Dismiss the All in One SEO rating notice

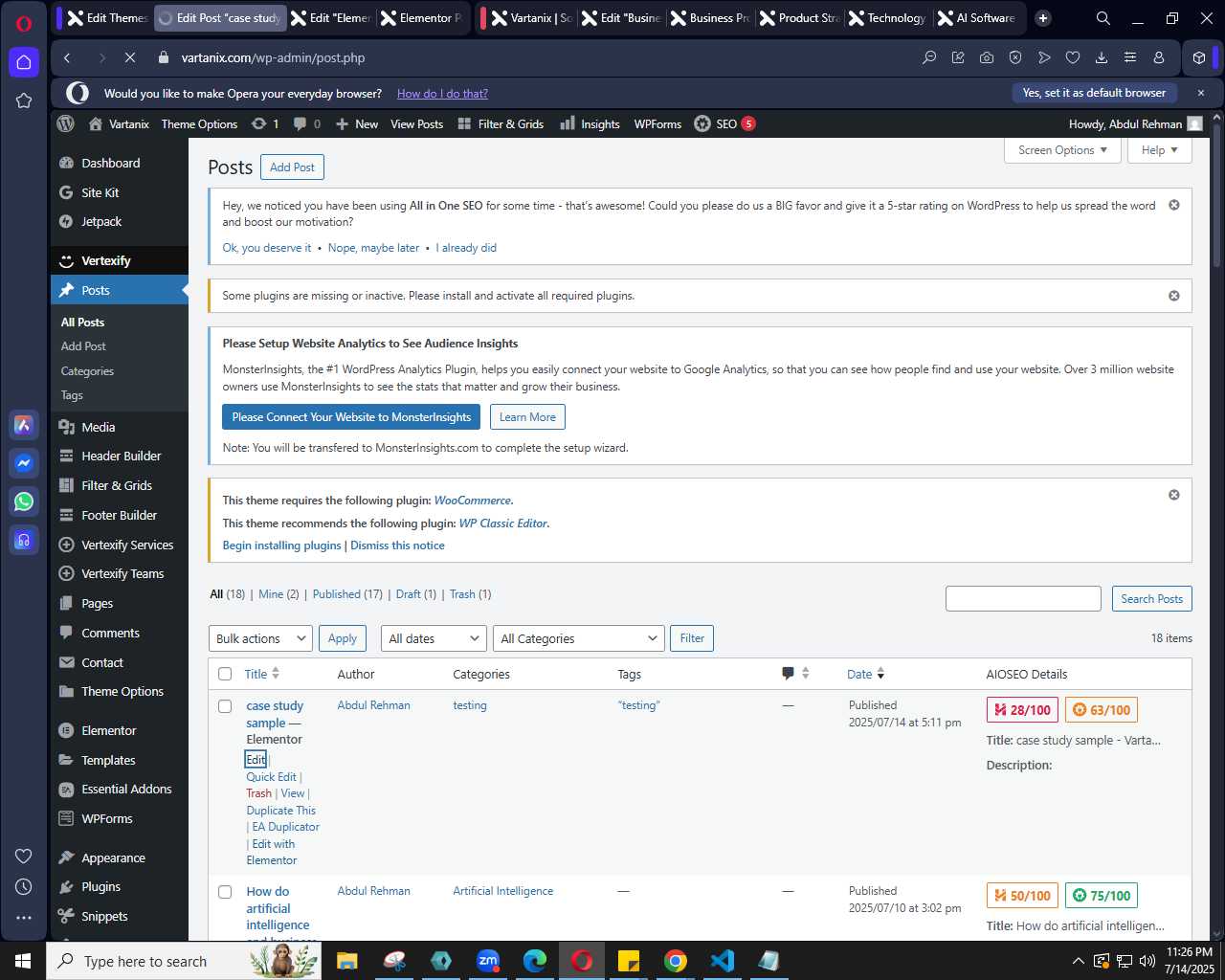coord(1174,206)
